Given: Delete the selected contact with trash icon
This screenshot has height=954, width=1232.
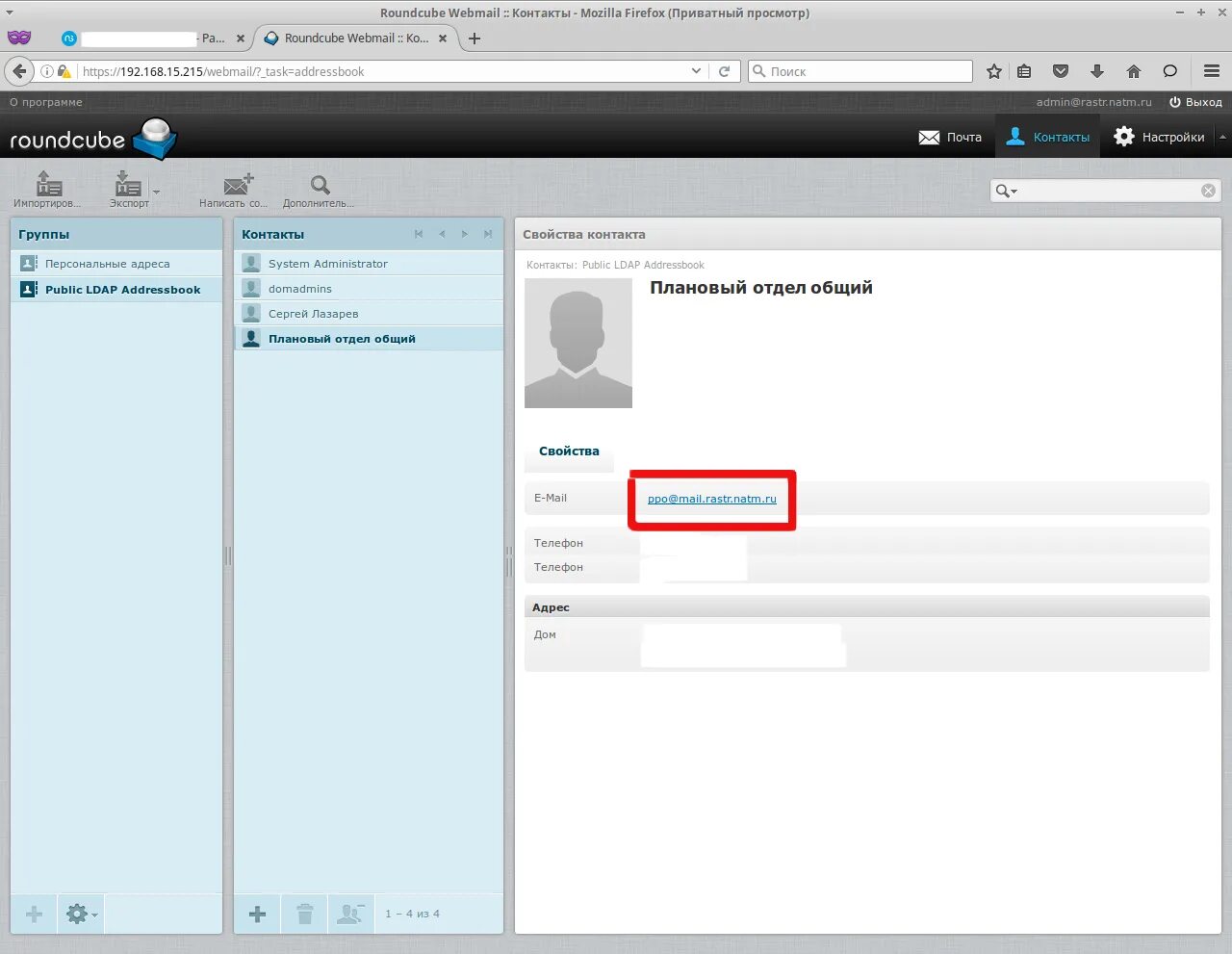Looking at the screenshot, I should tap(304, 914).
